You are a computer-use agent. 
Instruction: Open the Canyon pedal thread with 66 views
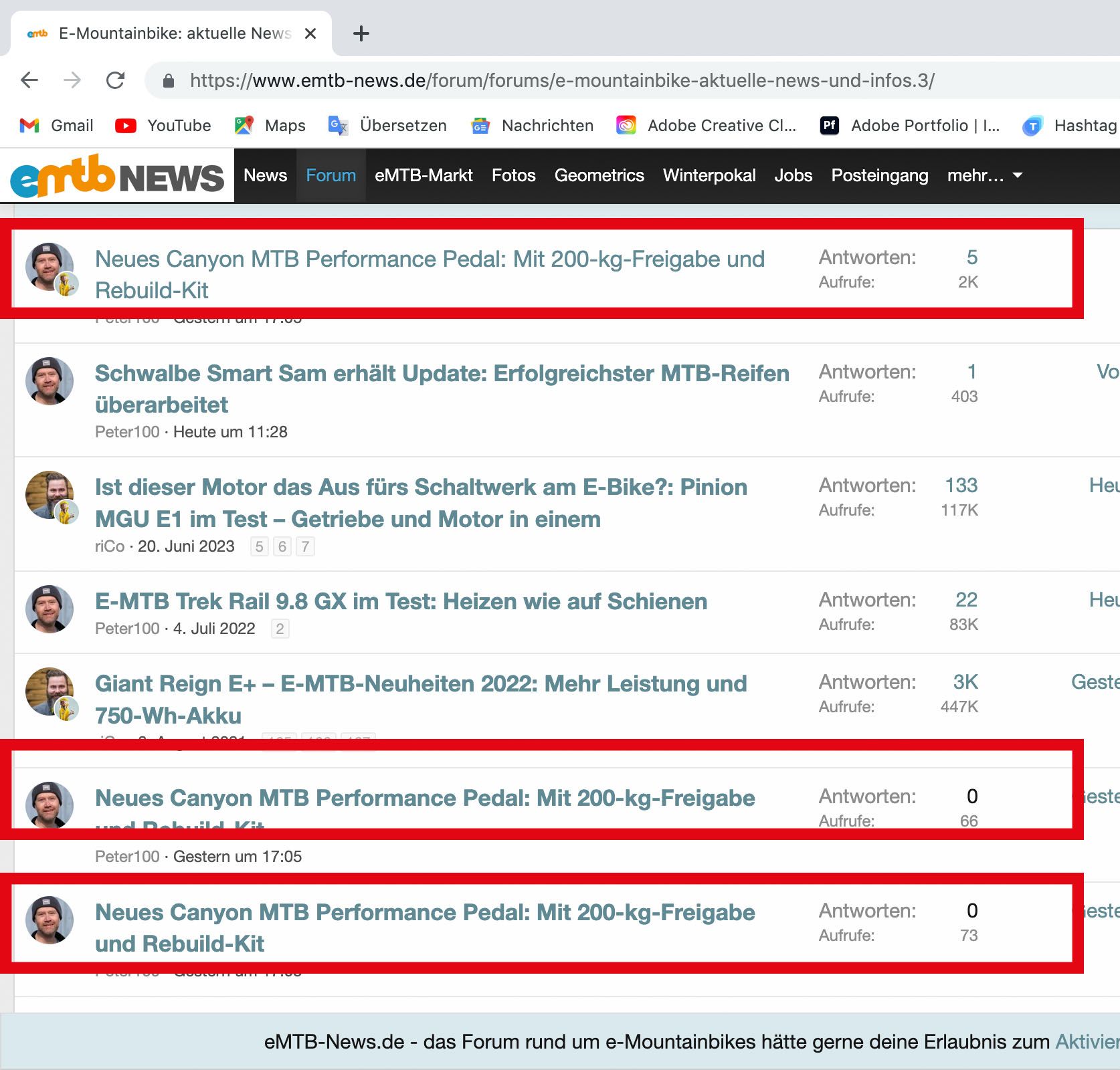(425, 798)
